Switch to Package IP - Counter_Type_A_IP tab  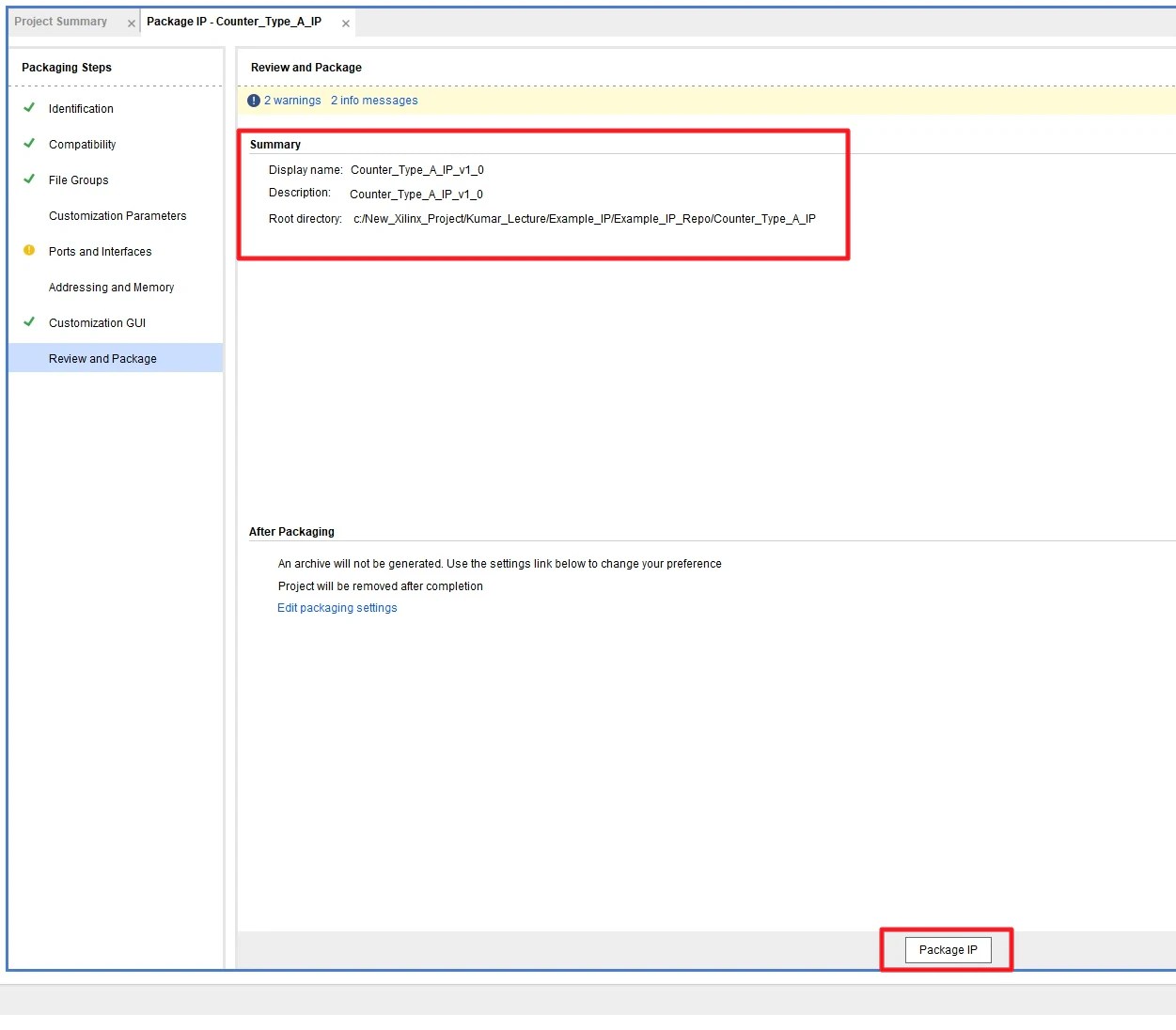click(x=234, y=22)
